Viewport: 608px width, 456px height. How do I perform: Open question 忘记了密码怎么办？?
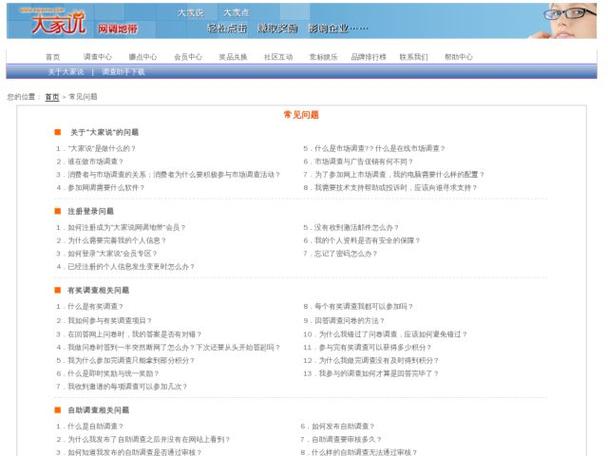[x=345, y=254]
